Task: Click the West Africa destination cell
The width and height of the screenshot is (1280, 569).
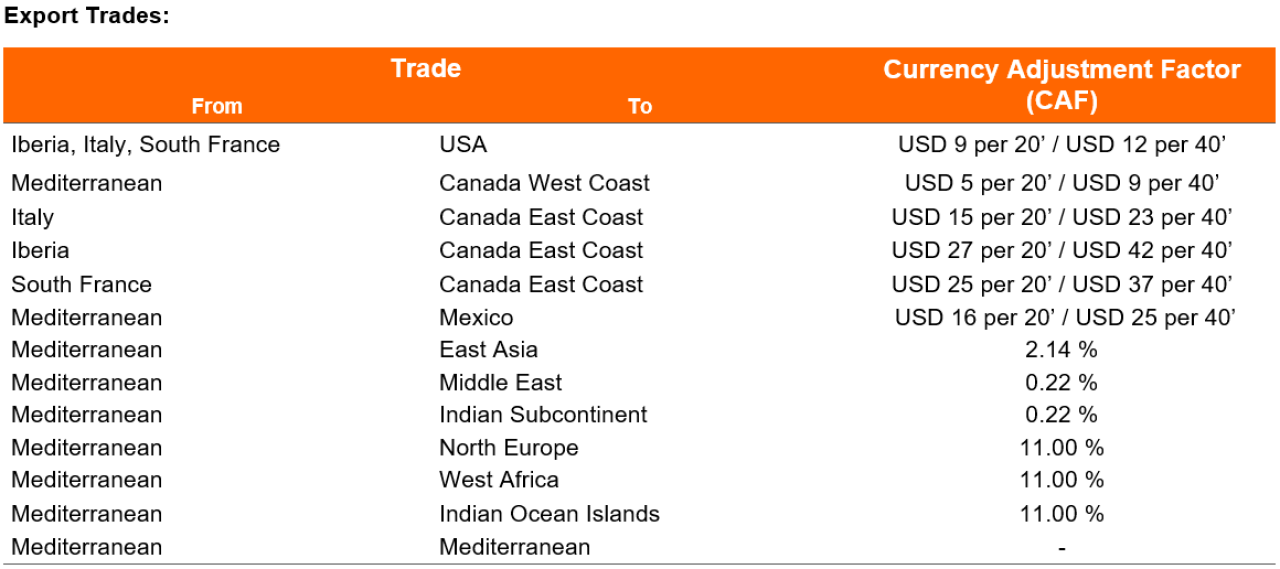Action: click(x=499, y=479)
